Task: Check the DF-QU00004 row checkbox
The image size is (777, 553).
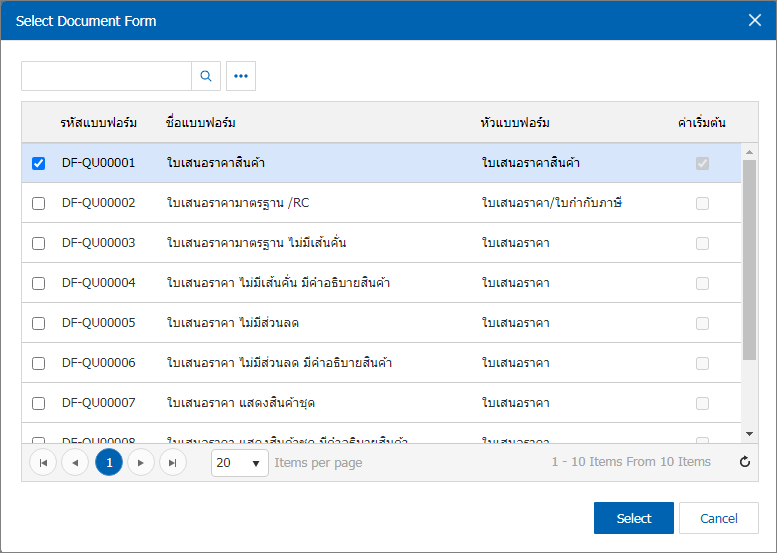Action: point(38,283)
